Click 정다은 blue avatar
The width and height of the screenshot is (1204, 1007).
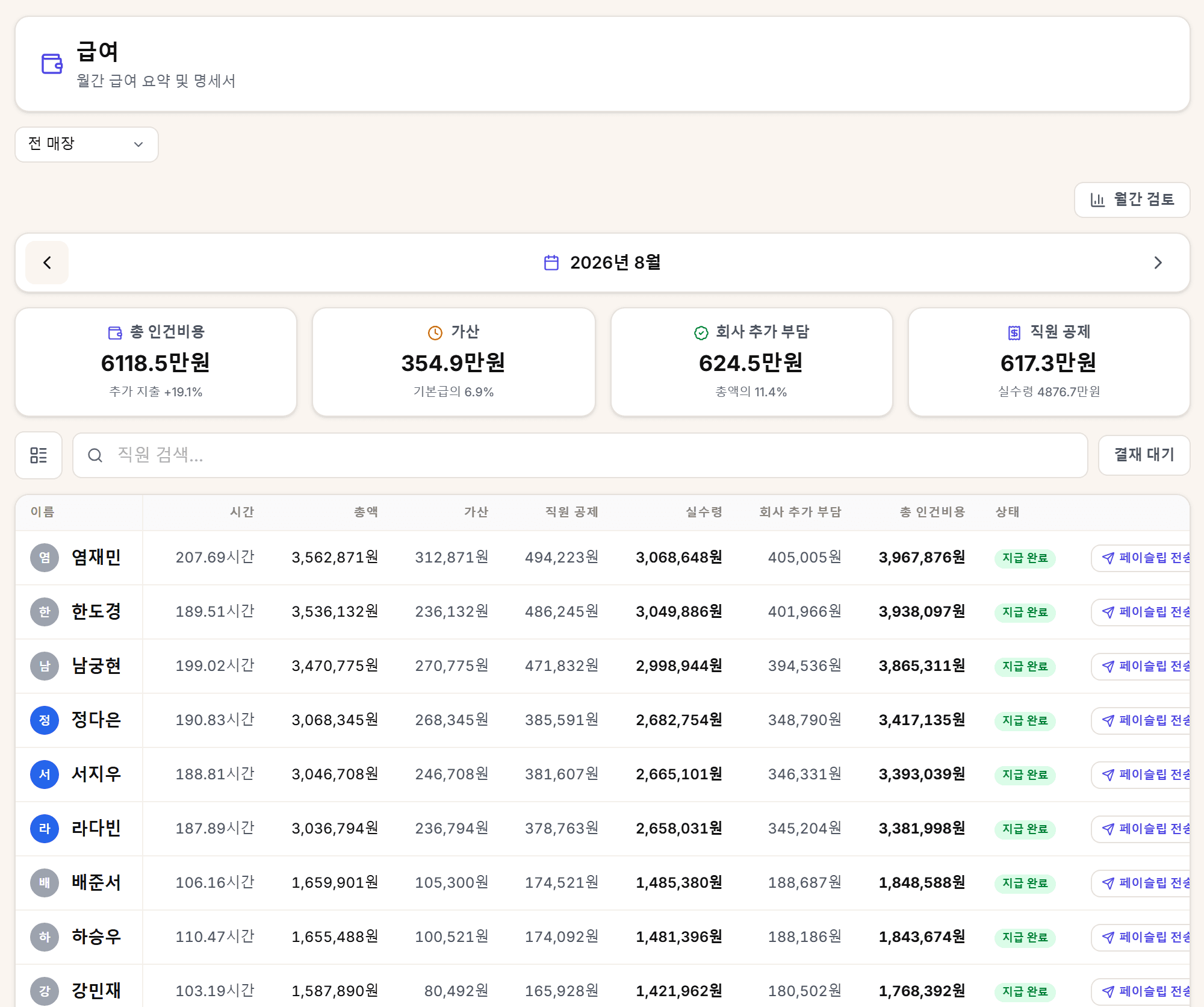(x=45, y=720)
